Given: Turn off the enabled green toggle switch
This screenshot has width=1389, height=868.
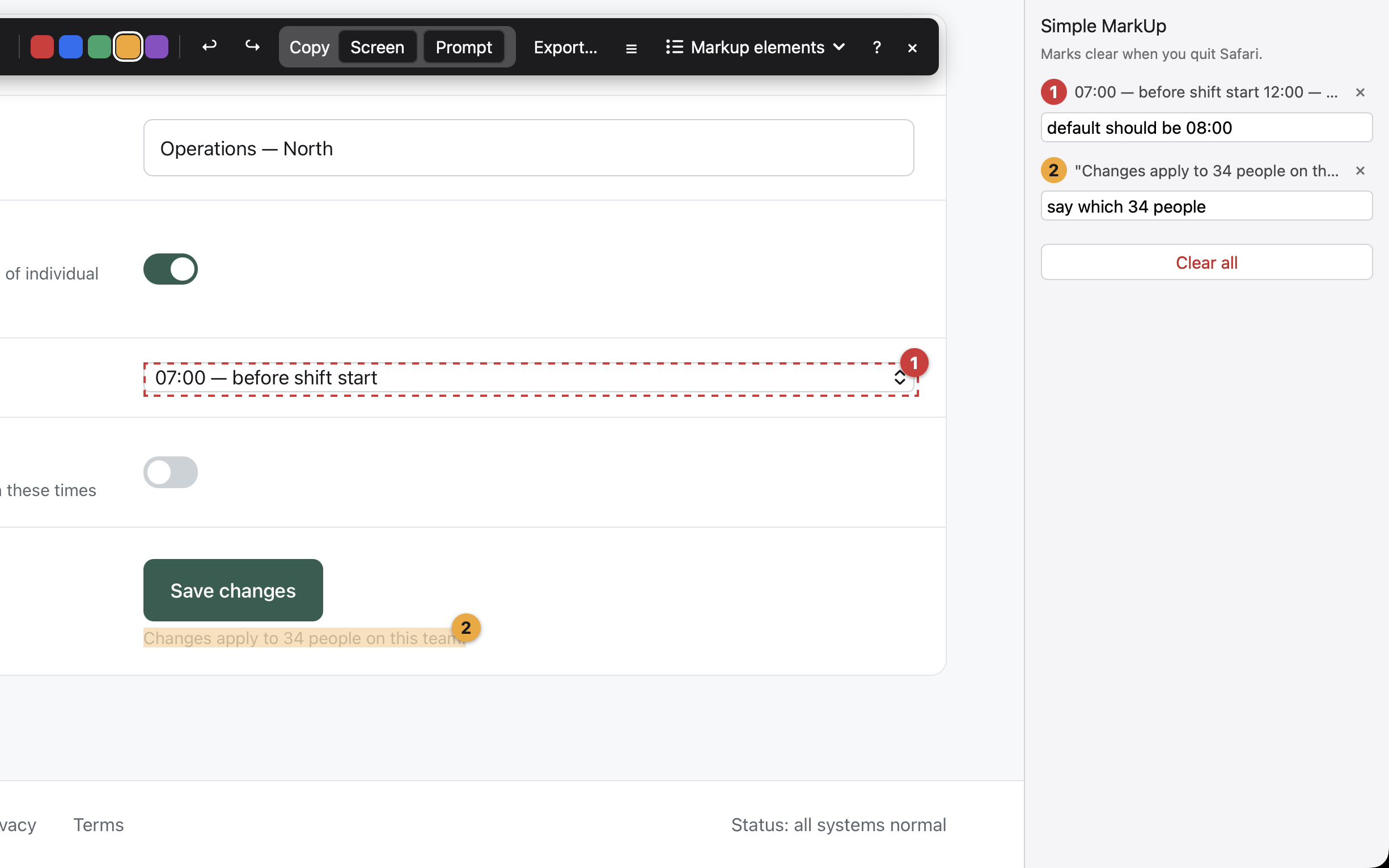Looking at the screenshot, I should [x=171, y=269].
